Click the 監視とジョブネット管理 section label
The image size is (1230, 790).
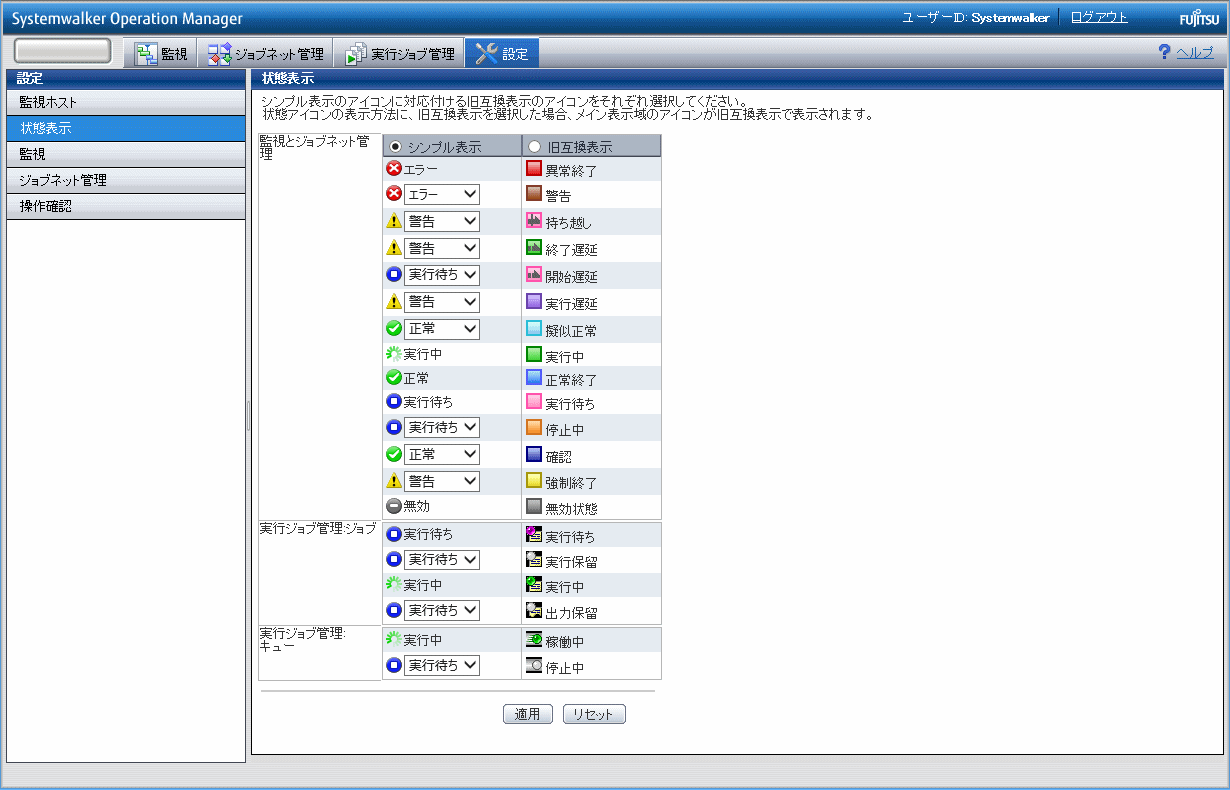point(314,147)
